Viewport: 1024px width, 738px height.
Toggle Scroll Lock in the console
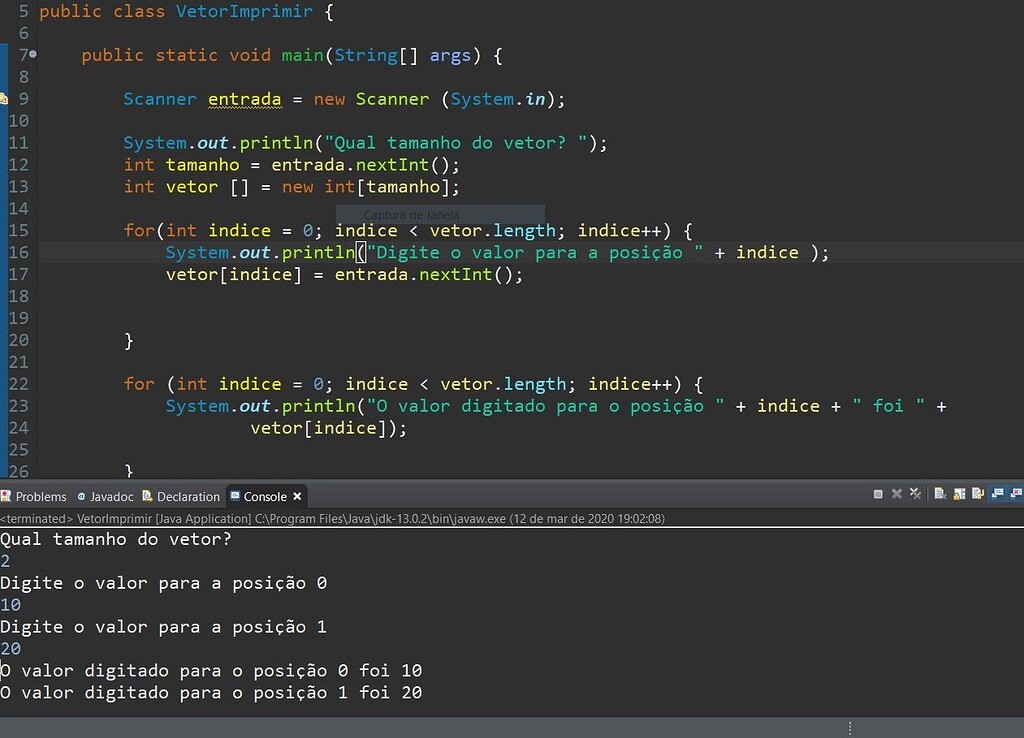point(958,493)
